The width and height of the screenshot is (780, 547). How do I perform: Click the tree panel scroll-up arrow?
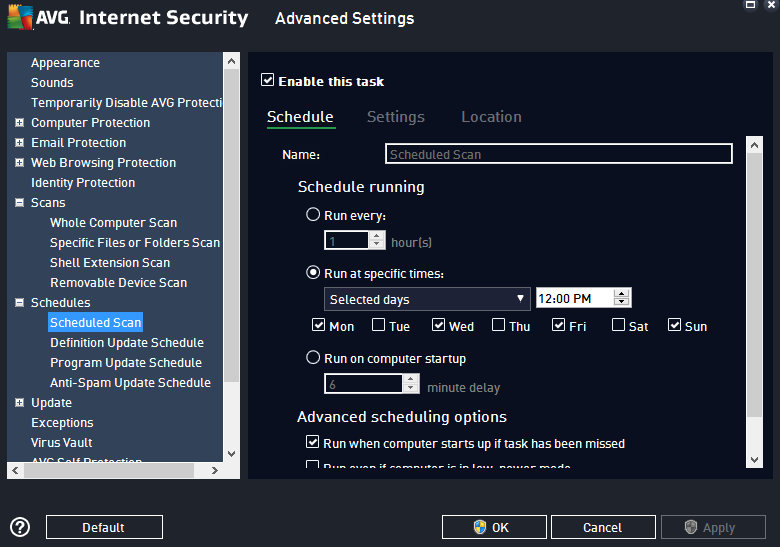[x=231, y=61]
